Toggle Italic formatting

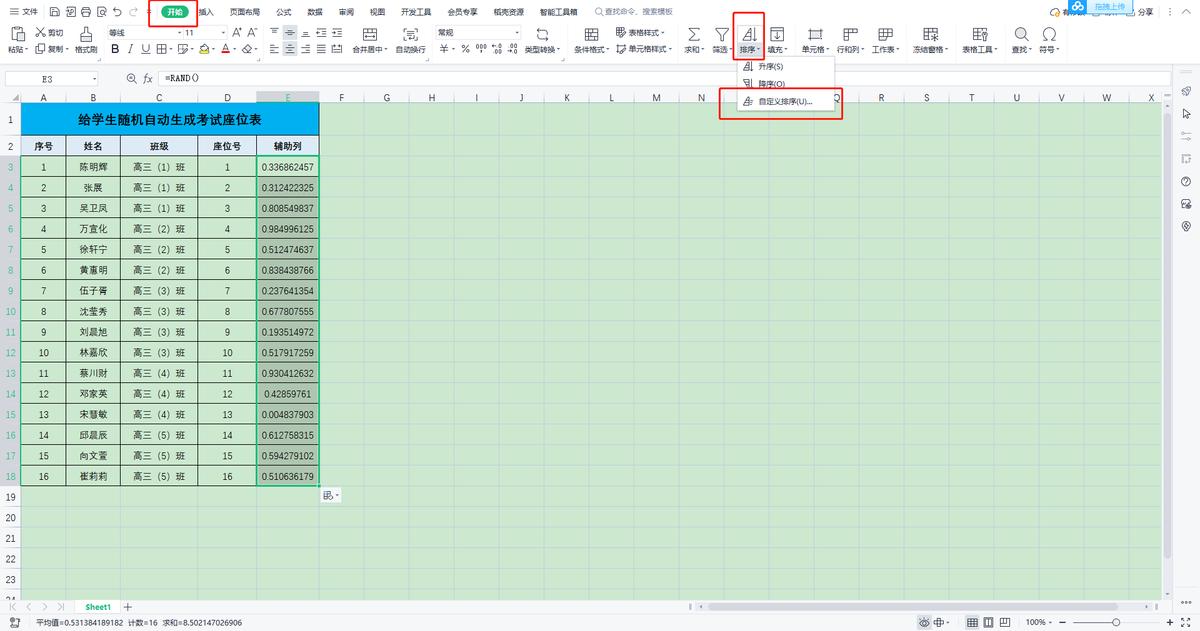point(131,49)
